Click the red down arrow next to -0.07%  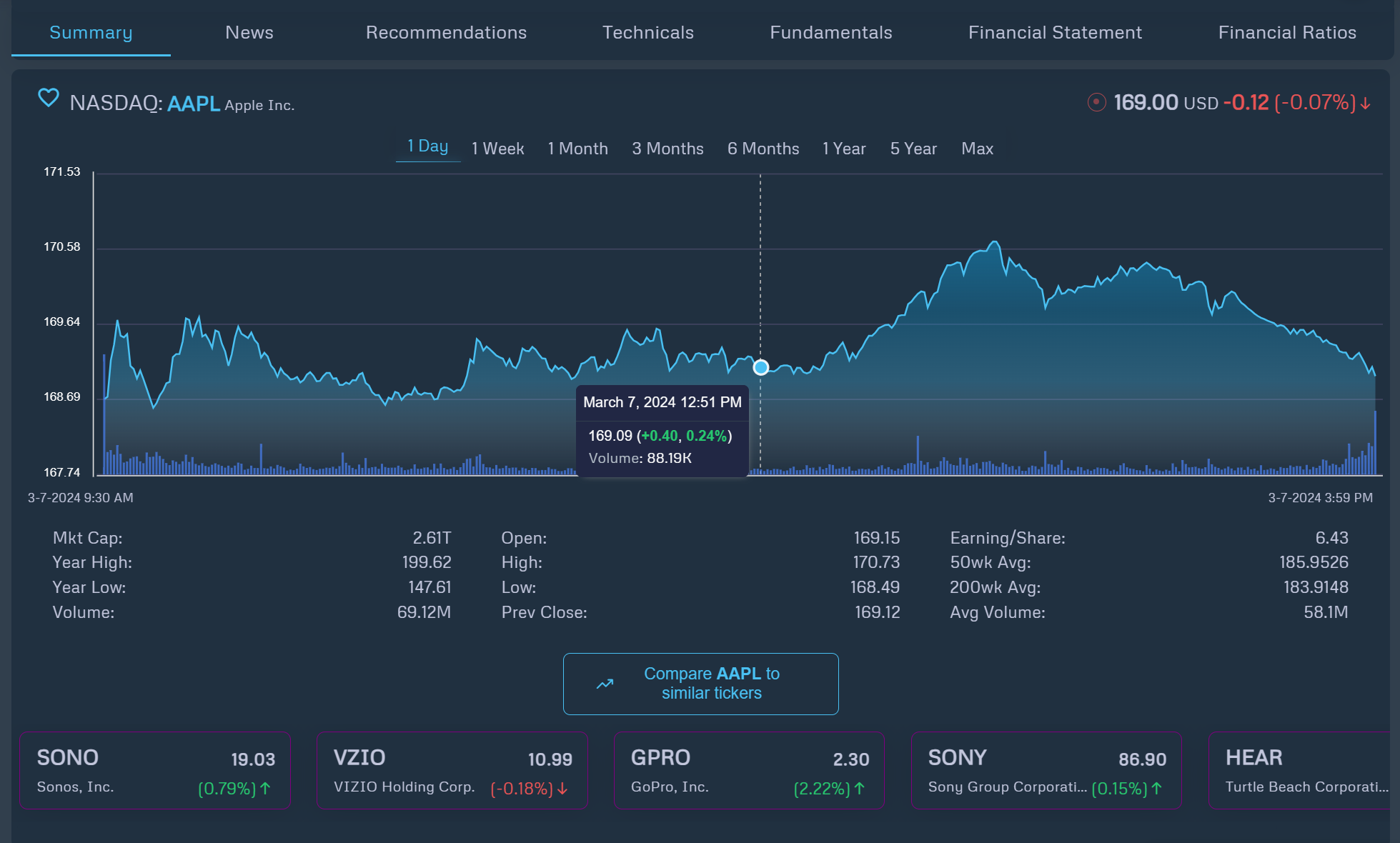pyautogui.click(x=1366, y=104)
